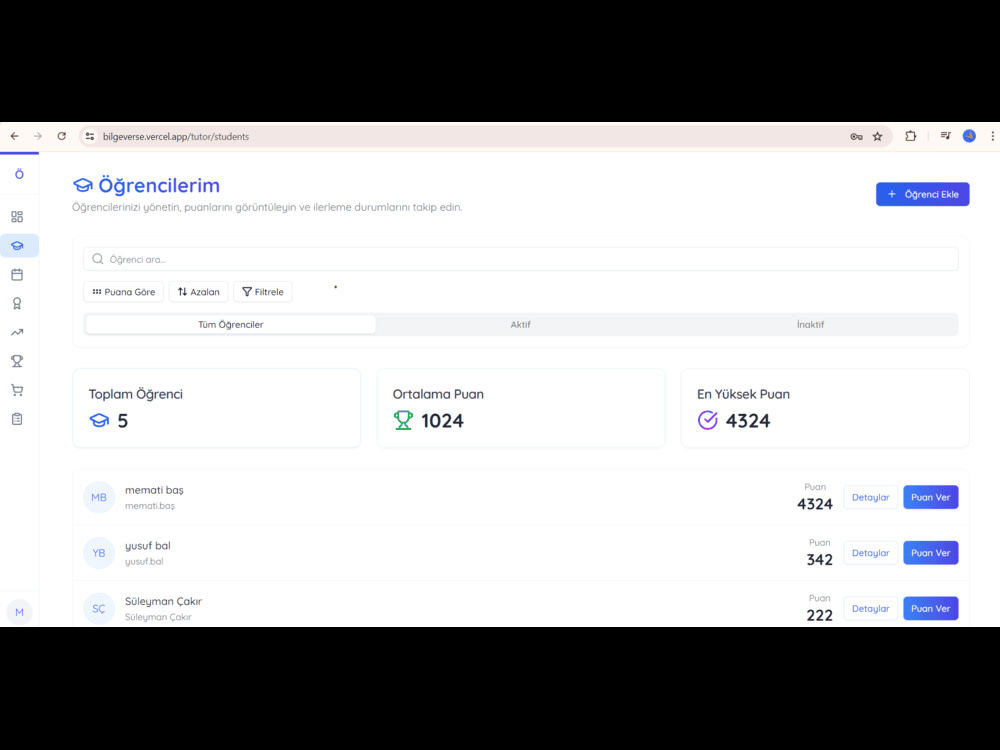Image resolution: width=1000 pixels, height=750 pixels.
Task: Click Puan Ver for yusuf bal
Action: 930,553
